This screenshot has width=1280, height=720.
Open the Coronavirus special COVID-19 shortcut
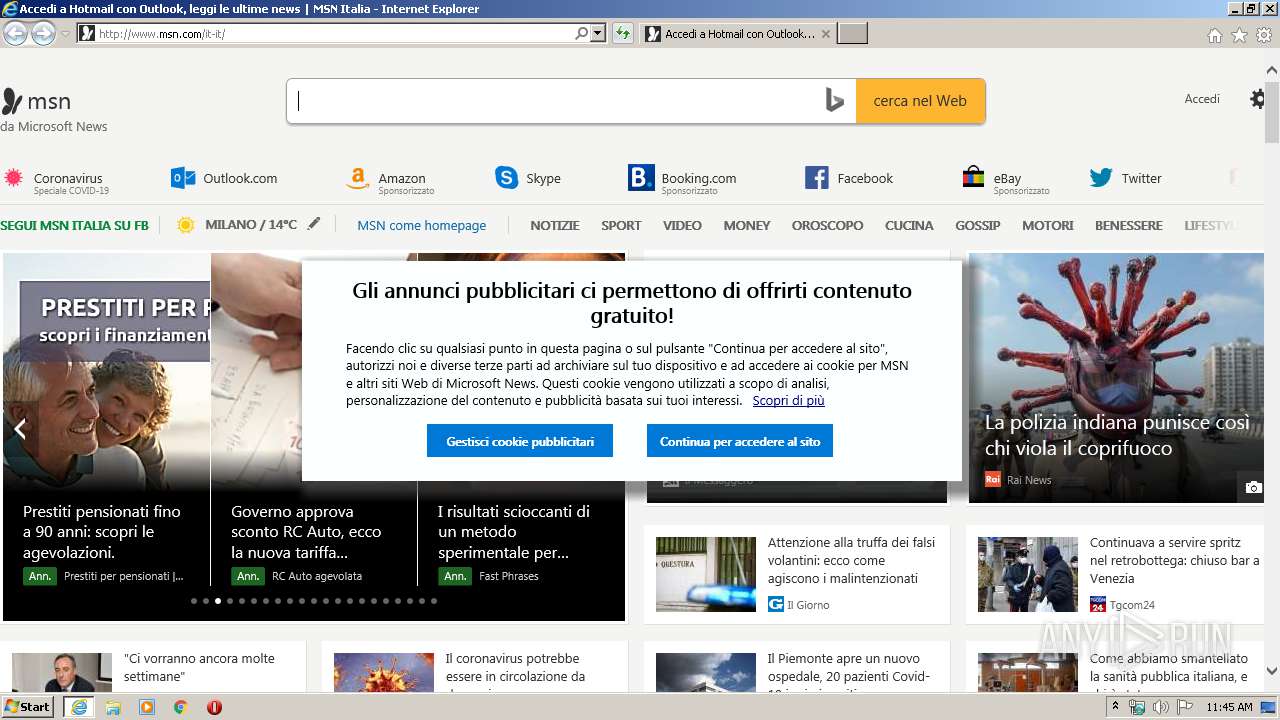click(x=56, y=179)
